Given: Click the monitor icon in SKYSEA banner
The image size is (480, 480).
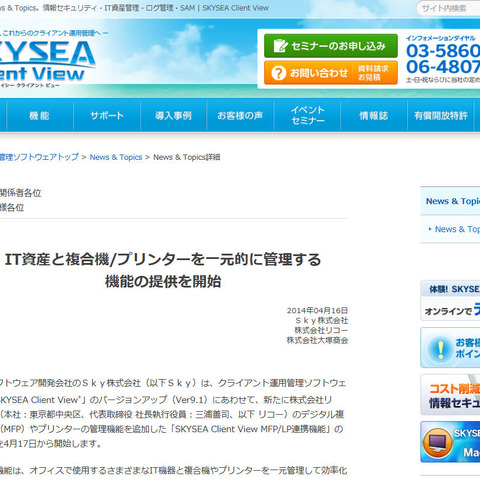Looking at the screenshot, I should coord(438,442).
